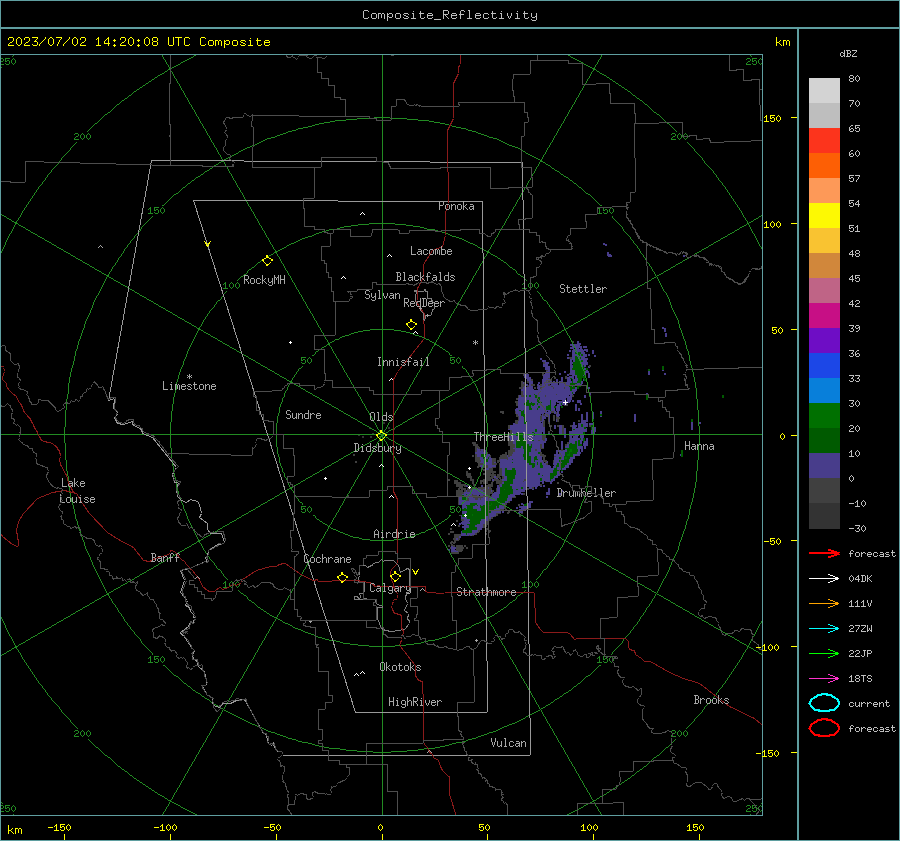Click the cyan current ellipse icon

point(824,703)
